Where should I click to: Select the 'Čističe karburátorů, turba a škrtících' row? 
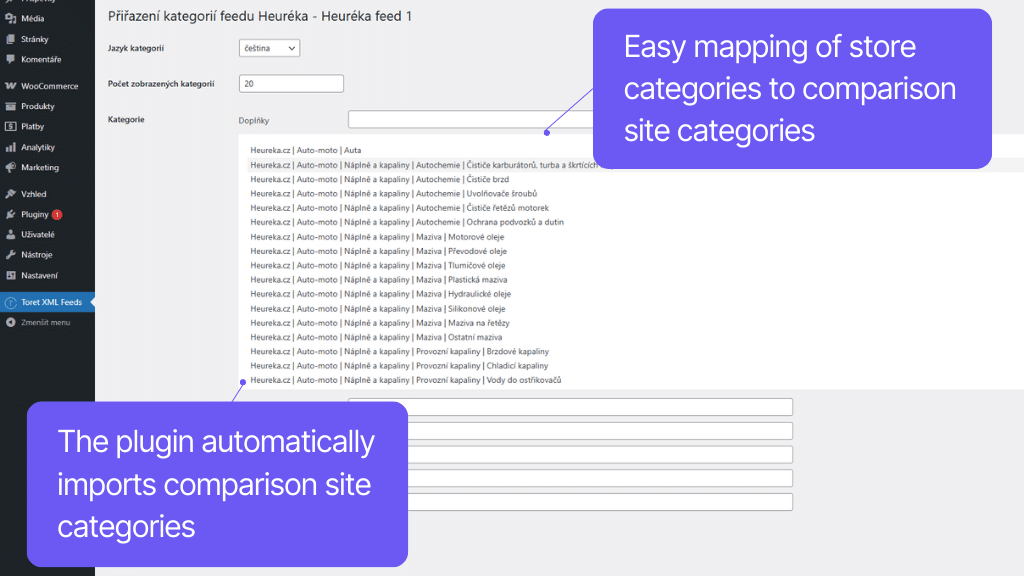click(x=424, y=165)
